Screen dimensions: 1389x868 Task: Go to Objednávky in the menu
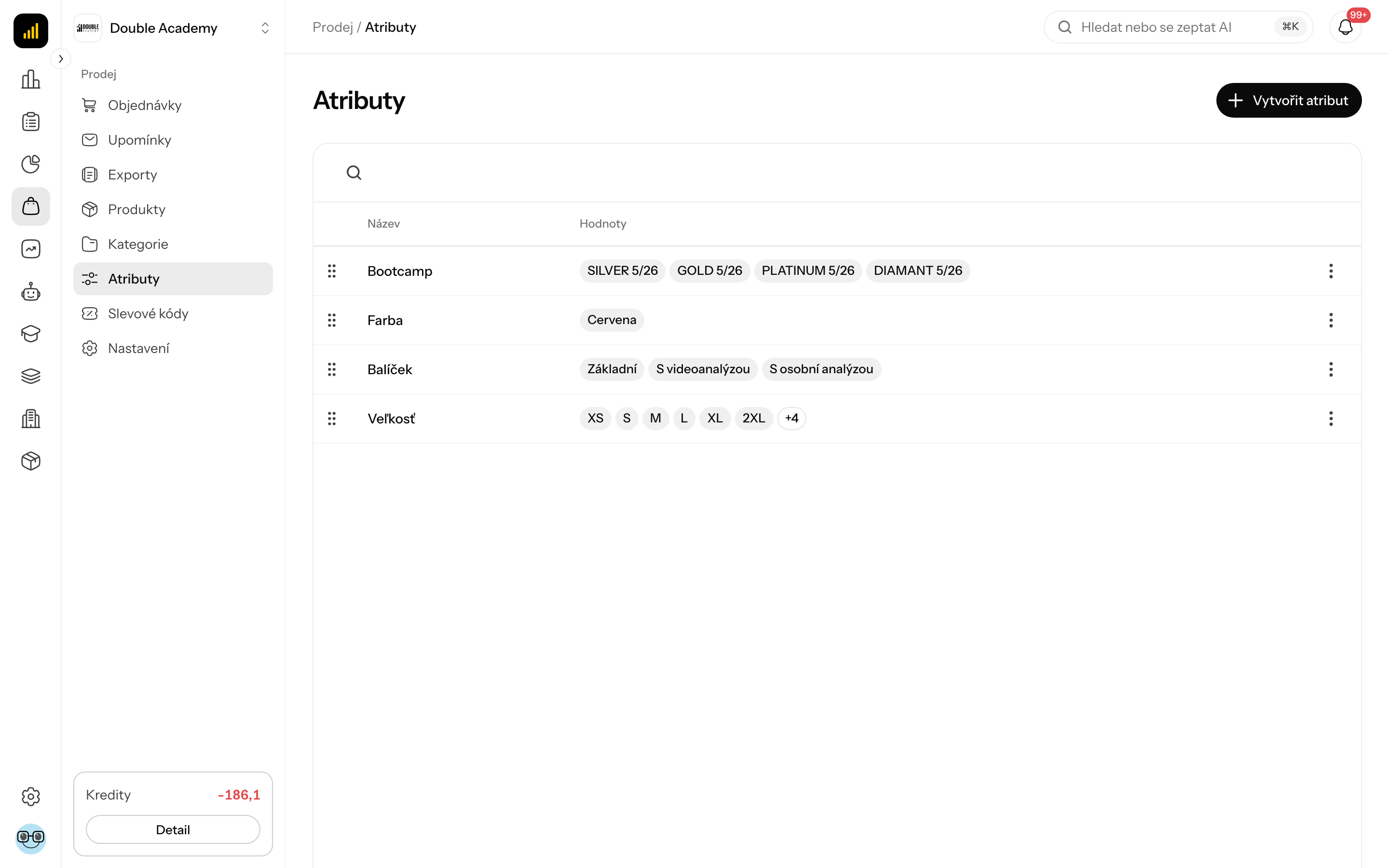(x=173, y=105)
